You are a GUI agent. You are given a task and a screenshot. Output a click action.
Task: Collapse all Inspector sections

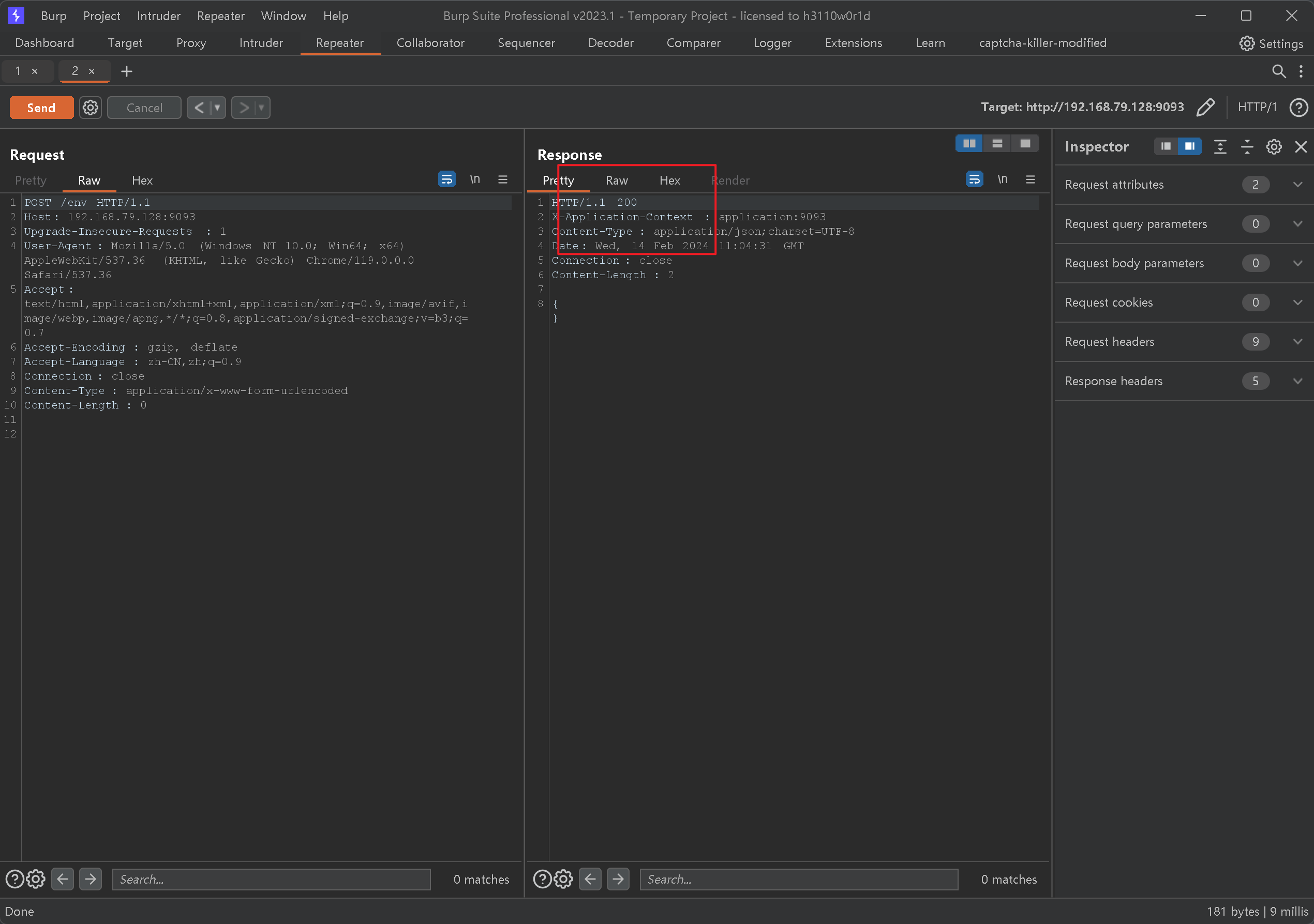(1247, 147)
